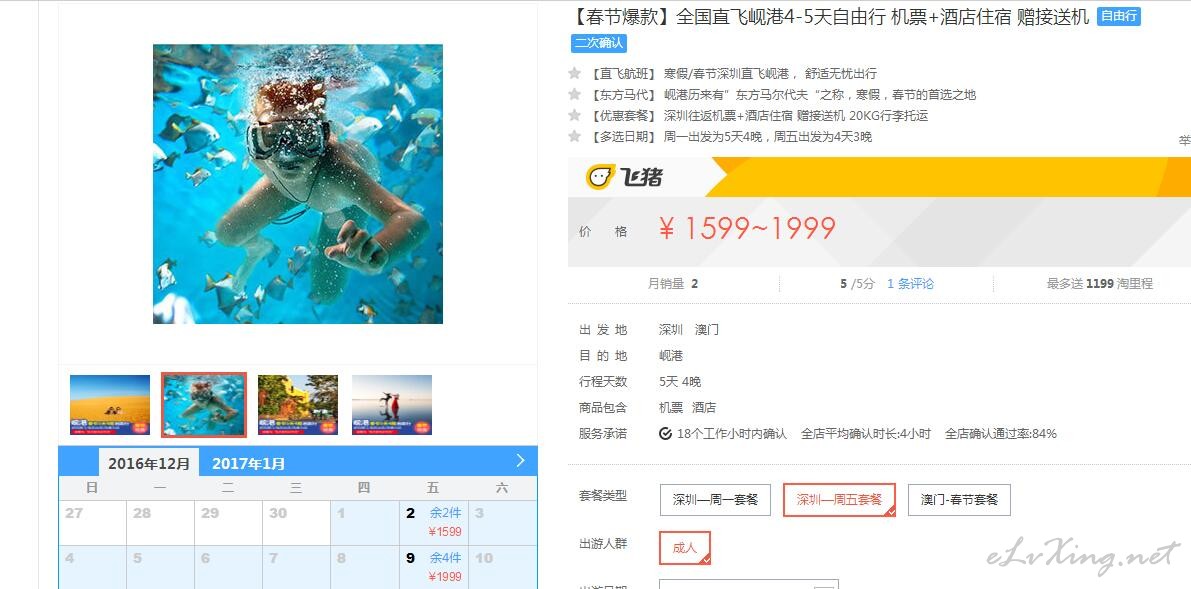This screenshot has width=1191, height=589.
Task: Click the Fliggy pig logo icon
Action: (600, 176)
